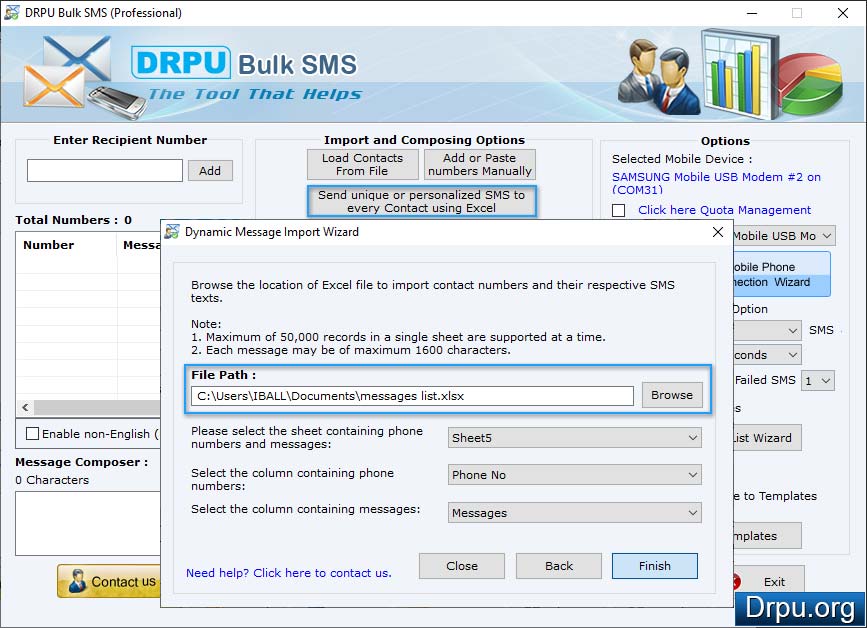Image resolution: width=867 pixels, height=628 pixels.
Task: Minimize the DRPU Bulk SMS main window
Action: (752, 13)
